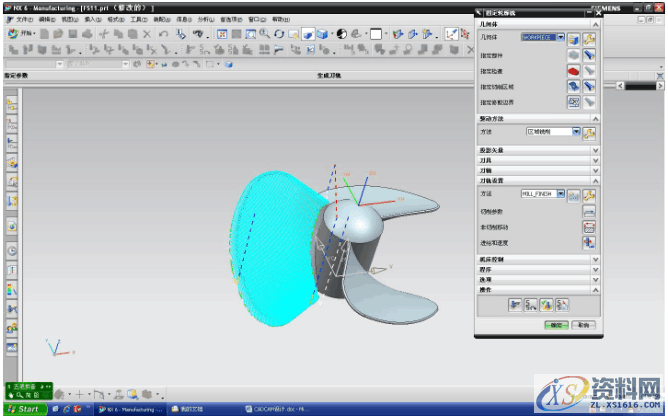Image resolution: width=668 pixels, height=418 pixels.
Task: Click the OK button in dialog
Action: 555,325
